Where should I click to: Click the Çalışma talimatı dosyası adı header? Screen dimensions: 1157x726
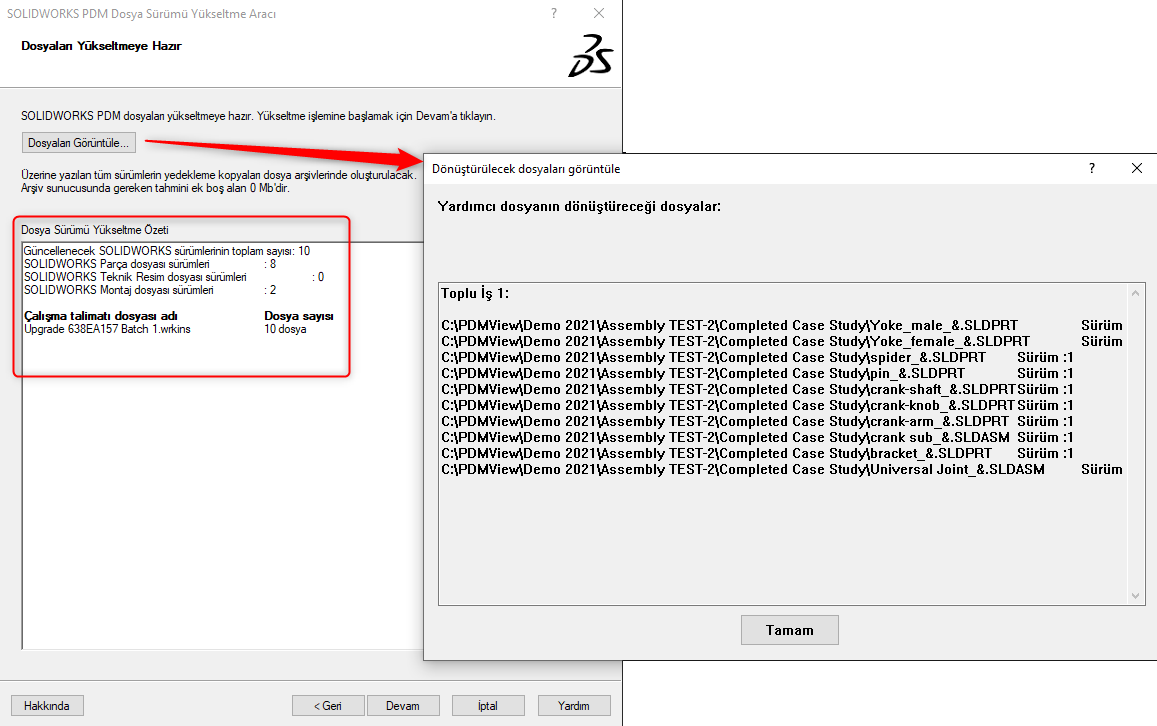coord(101,316)
